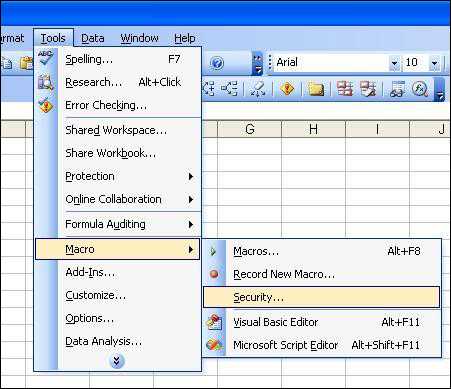Open the Data menu
The image size is (451, 389).
pyautogui.click(x=93, y=38)
